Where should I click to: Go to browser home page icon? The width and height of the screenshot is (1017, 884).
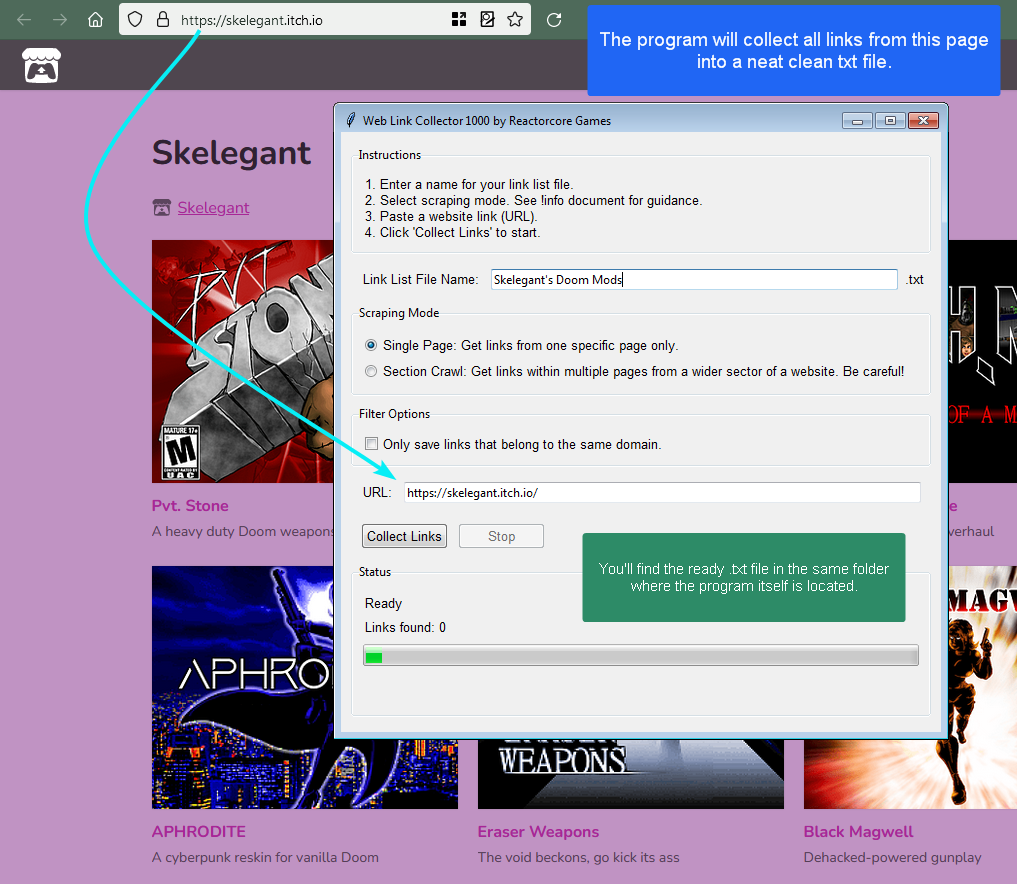tap(95, 20)
